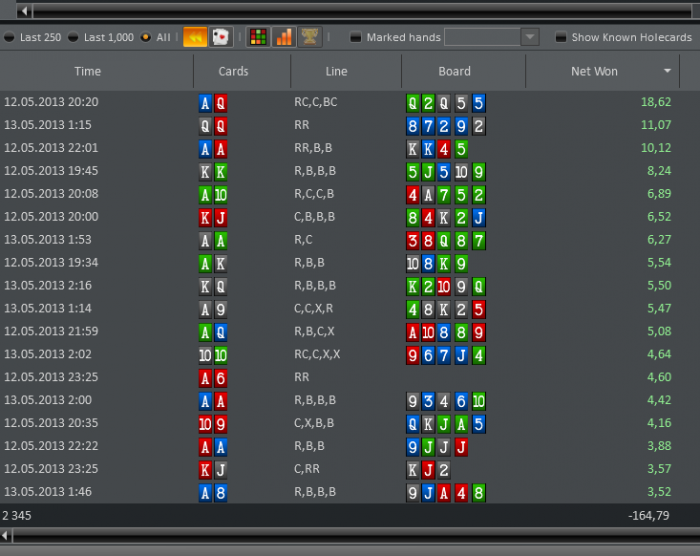Click the R,B,C,X line cell

tap(314, 331)
